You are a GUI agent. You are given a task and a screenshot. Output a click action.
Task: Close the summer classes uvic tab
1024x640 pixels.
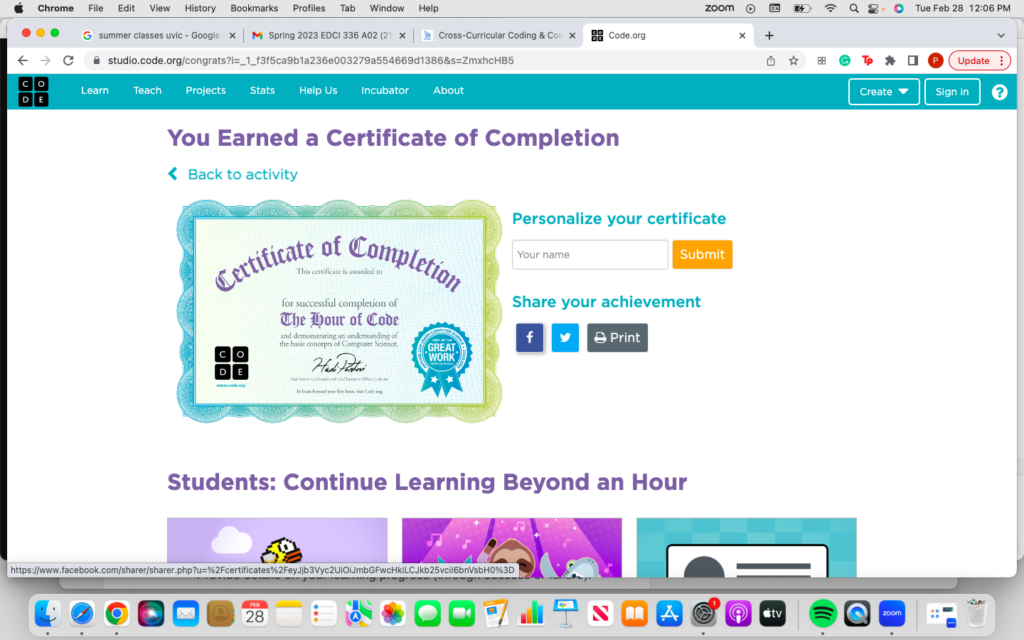(232, 35)
